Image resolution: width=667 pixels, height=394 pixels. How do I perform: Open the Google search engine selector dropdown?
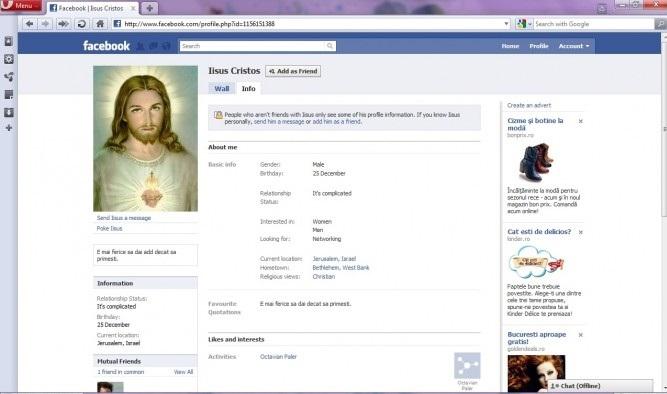coord(524,24)
